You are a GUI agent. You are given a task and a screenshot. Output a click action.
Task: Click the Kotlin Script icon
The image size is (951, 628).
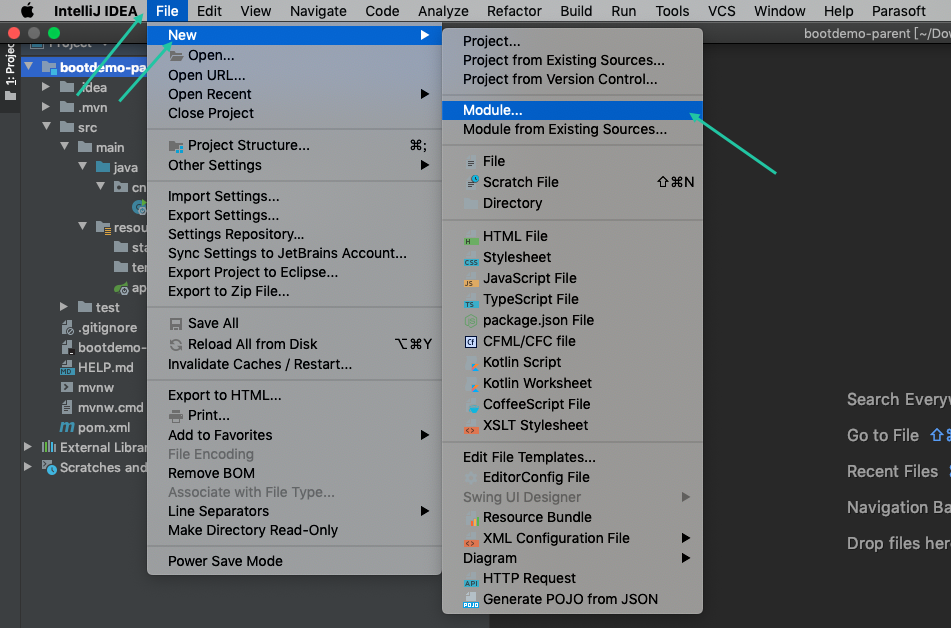(x=471, y=363)
